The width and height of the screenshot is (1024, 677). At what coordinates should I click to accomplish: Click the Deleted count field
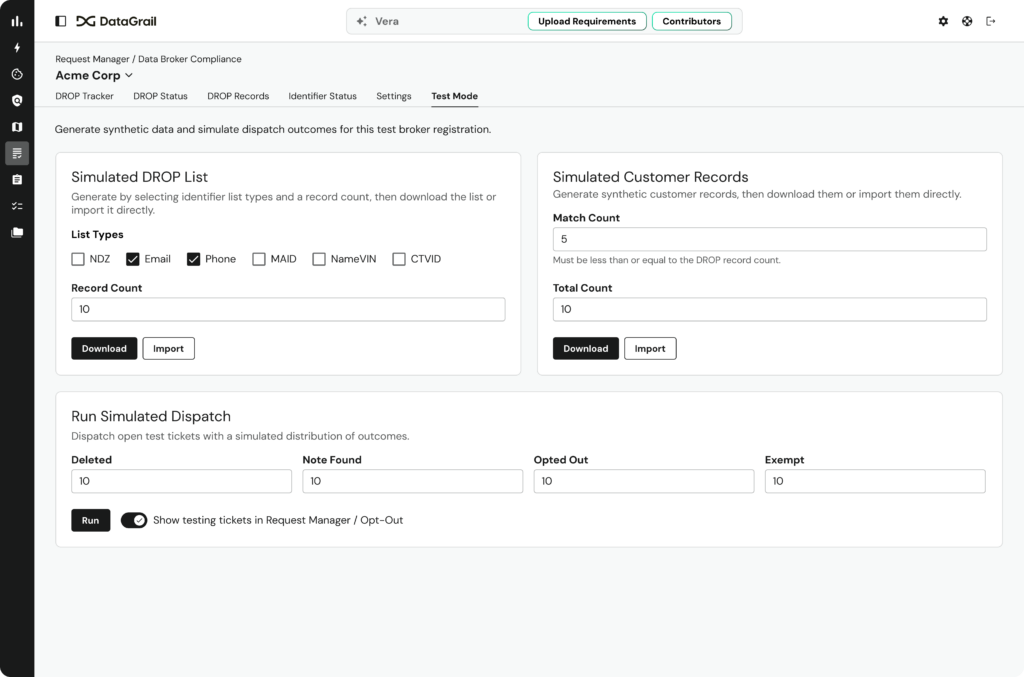pos(182,481)
